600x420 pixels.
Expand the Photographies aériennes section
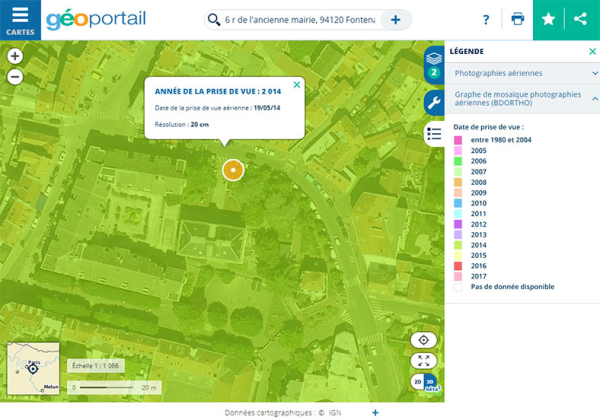tap(520, 73)
